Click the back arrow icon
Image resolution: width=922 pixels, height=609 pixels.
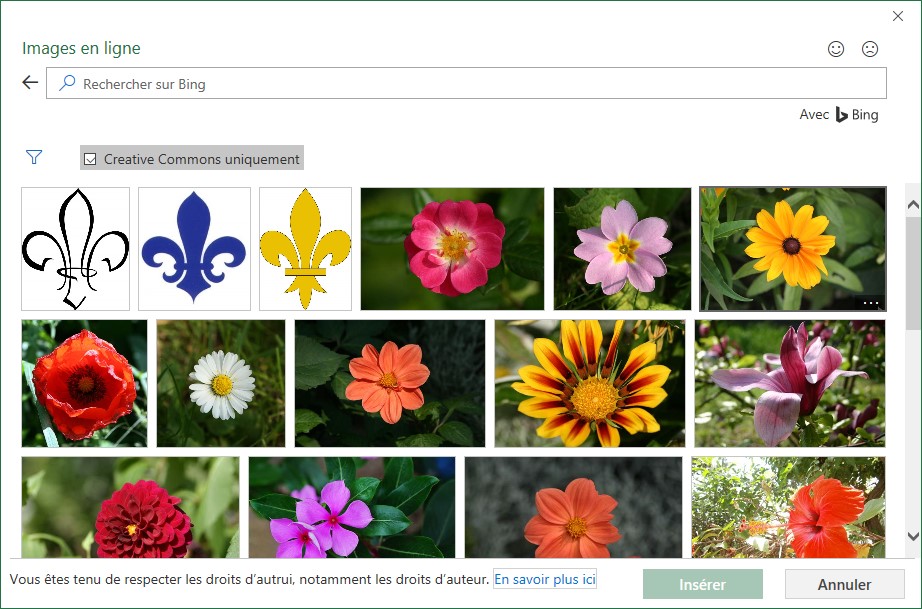pos(30,83)
